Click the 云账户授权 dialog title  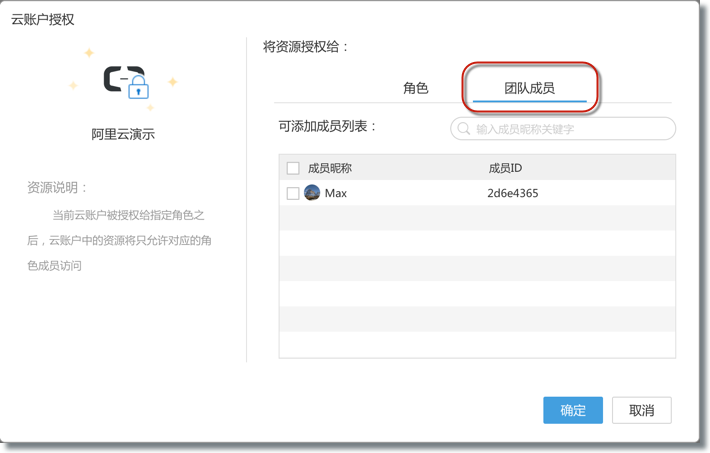(x=42, y=19)
